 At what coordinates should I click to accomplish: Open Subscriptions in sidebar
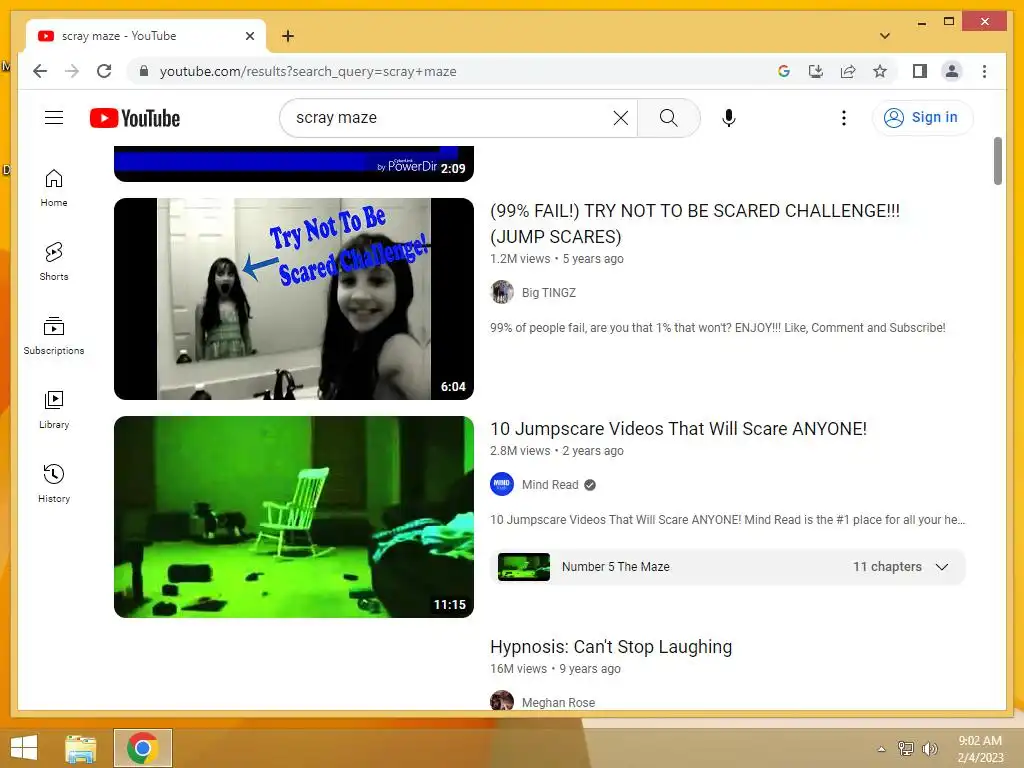[54, 336]
